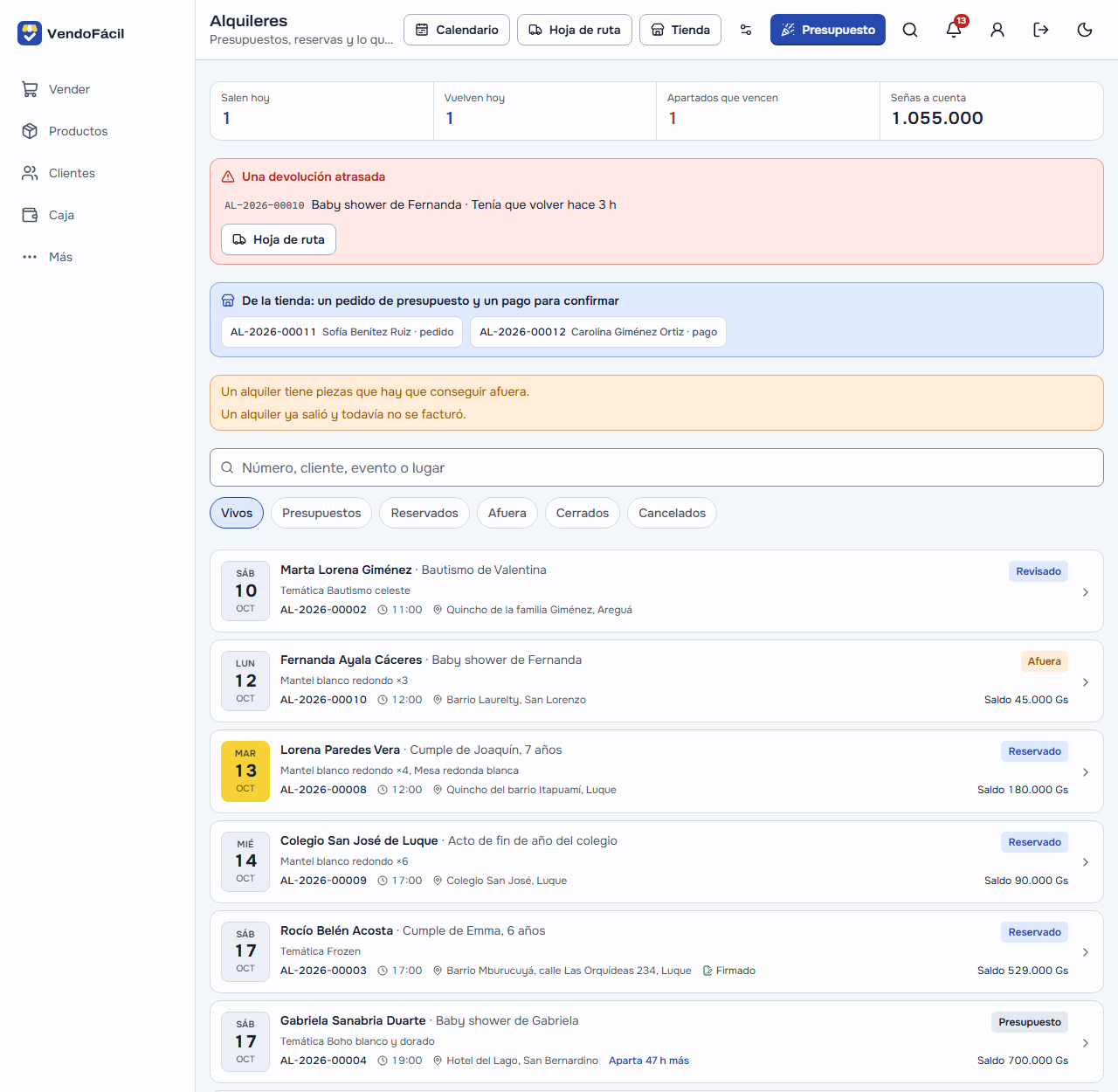Click location pin for Barrio Mburucuyá
Image resolution: width=1118 pixels, height=1092 pixels.
click(438, 971)
